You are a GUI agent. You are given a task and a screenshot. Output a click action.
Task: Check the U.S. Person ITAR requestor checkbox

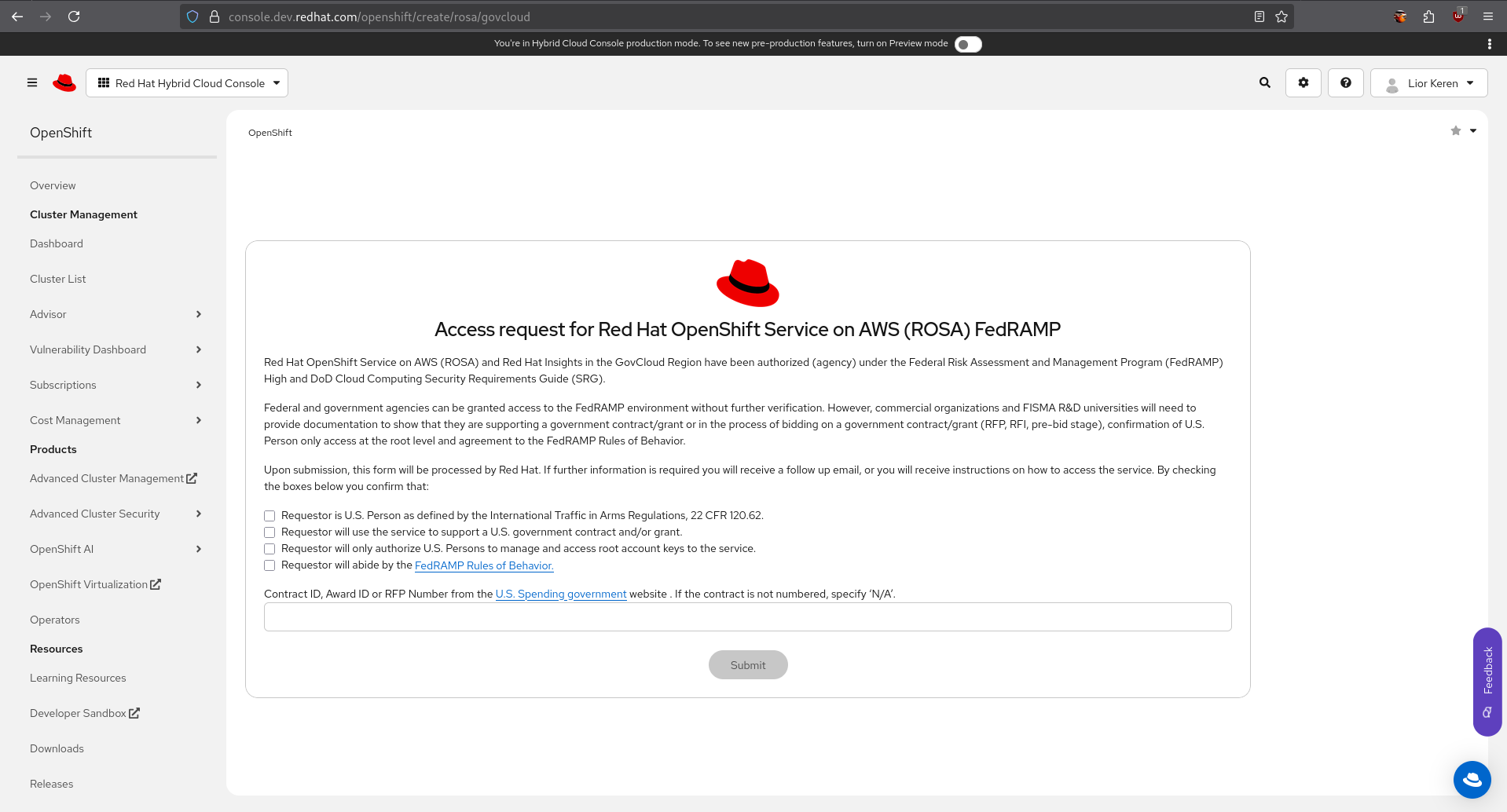[269, 516]
